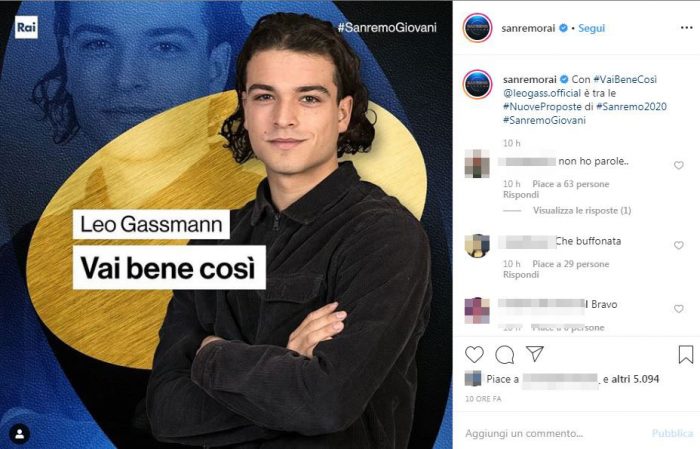Save the post with the bookmark icon
Image resolution: width=700 pixels, height=449 pixels.
(686, 354)
